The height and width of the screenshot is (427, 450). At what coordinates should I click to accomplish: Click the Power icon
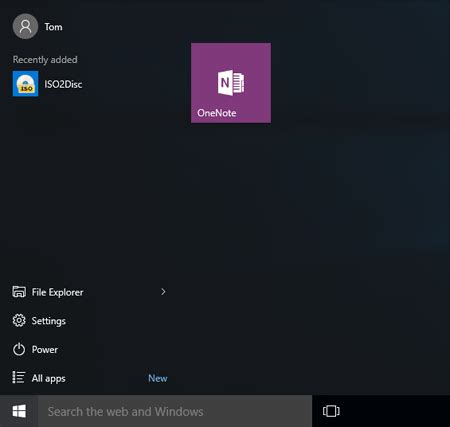pos(19,349)
